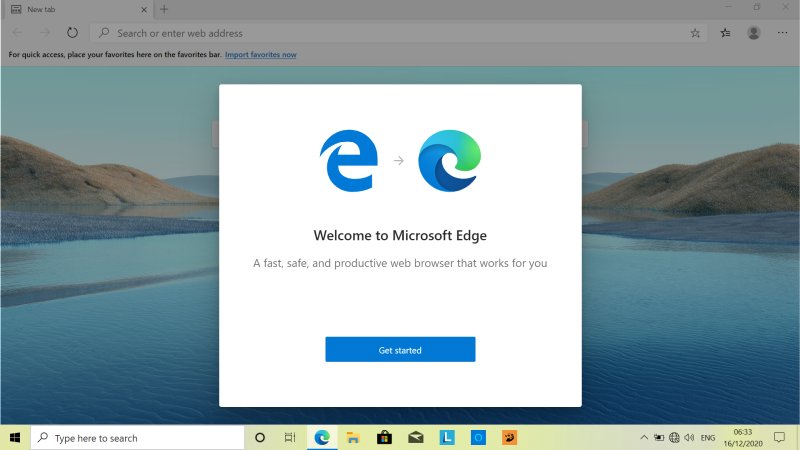This screenshot has width=800, height=450.
Task: Open the orange app on taskbar
Action: pyautogui.click(x=509, y=438)
